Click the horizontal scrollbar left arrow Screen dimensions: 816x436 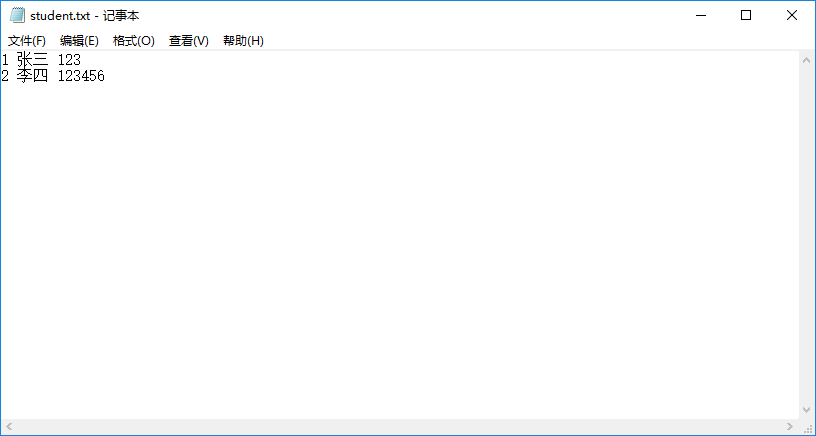(9, 427)
